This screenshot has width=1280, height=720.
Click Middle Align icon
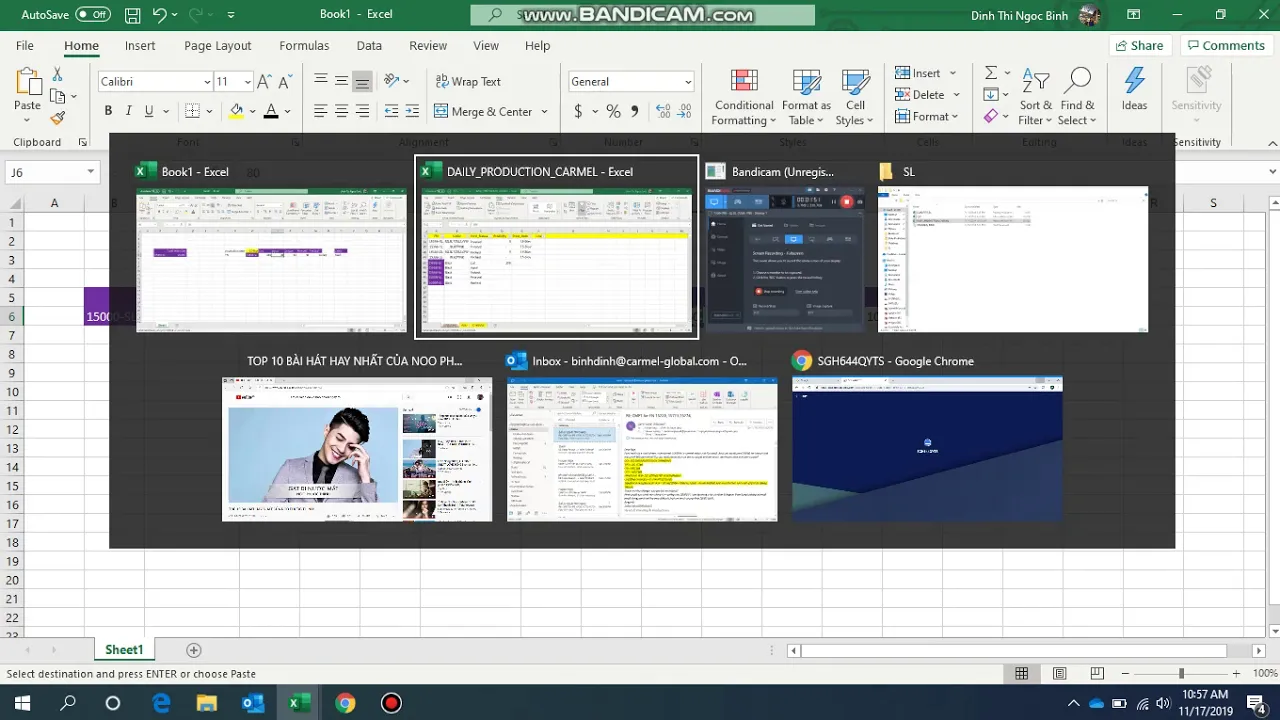click(x=342, y=81)
